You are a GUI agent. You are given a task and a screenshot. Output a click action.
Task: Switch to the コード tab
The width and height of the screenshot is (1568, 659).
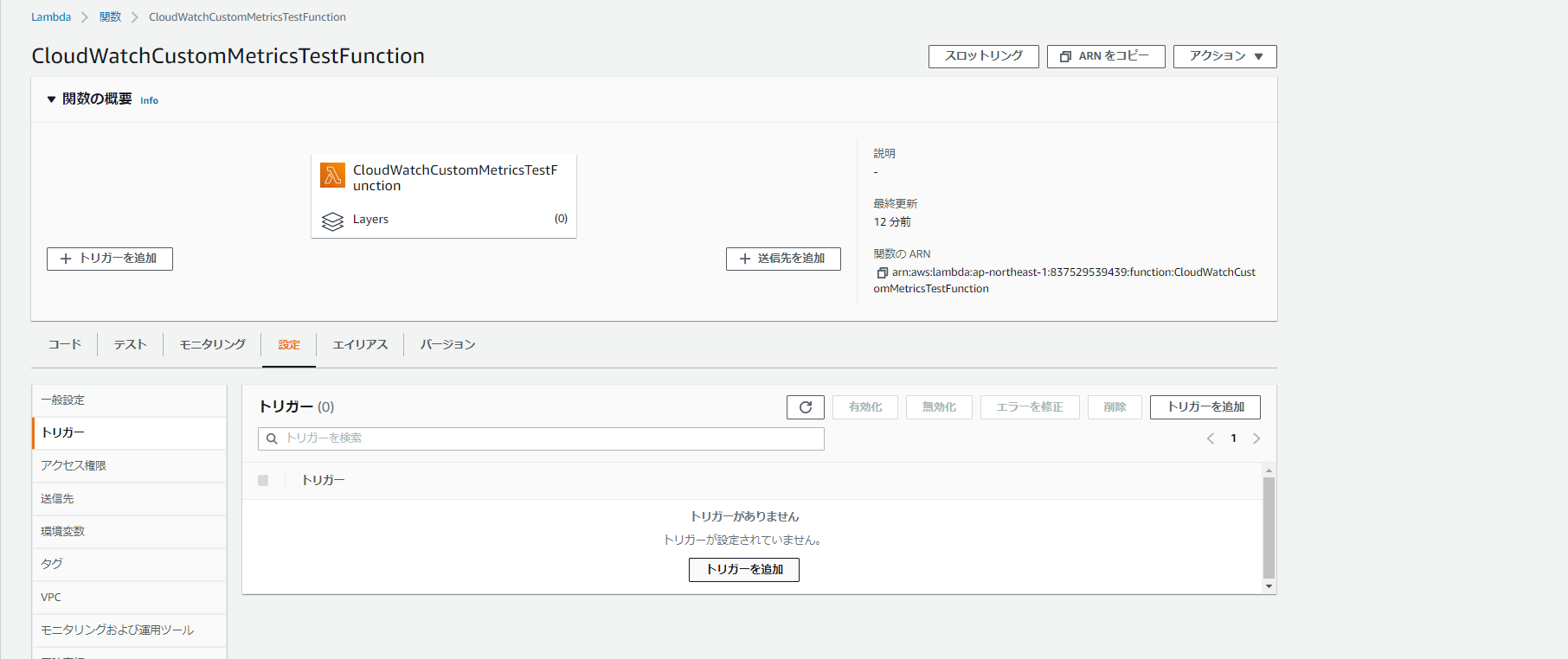click(65, 344)
